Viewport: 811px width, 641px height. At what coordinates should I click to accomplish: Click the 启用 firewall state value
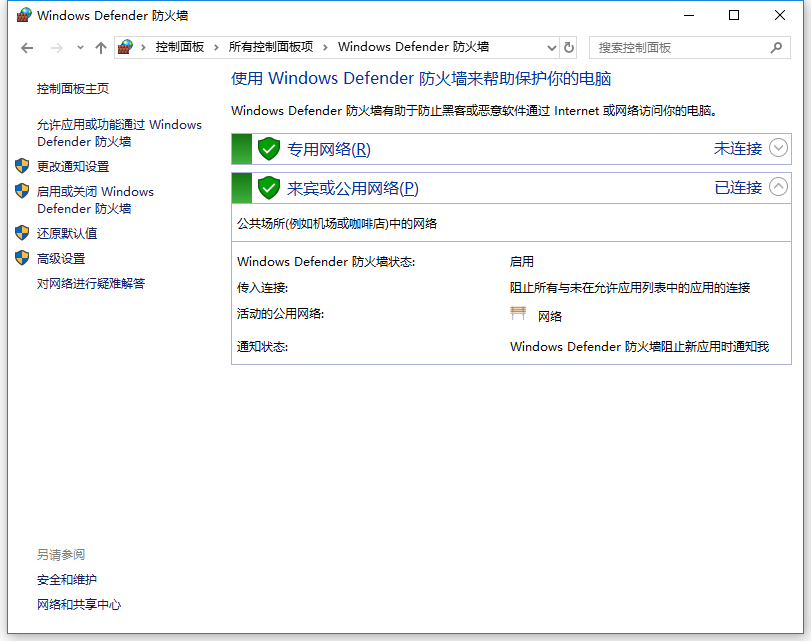(x=521, y=262)
